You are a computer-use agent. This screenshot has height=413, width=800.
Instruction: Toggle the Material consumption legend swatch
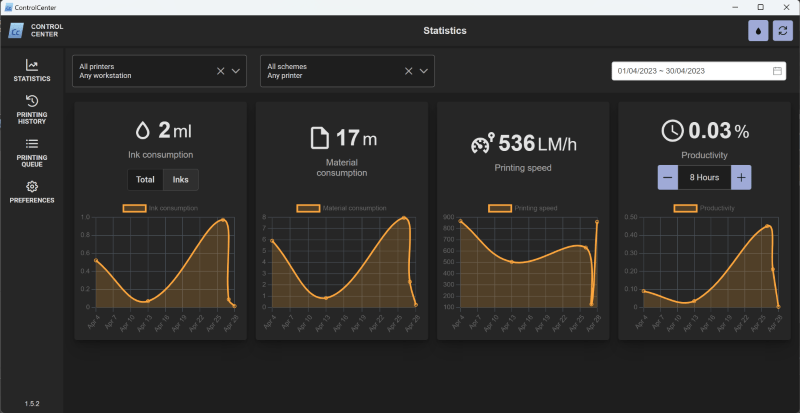click(x=308, y=208)
